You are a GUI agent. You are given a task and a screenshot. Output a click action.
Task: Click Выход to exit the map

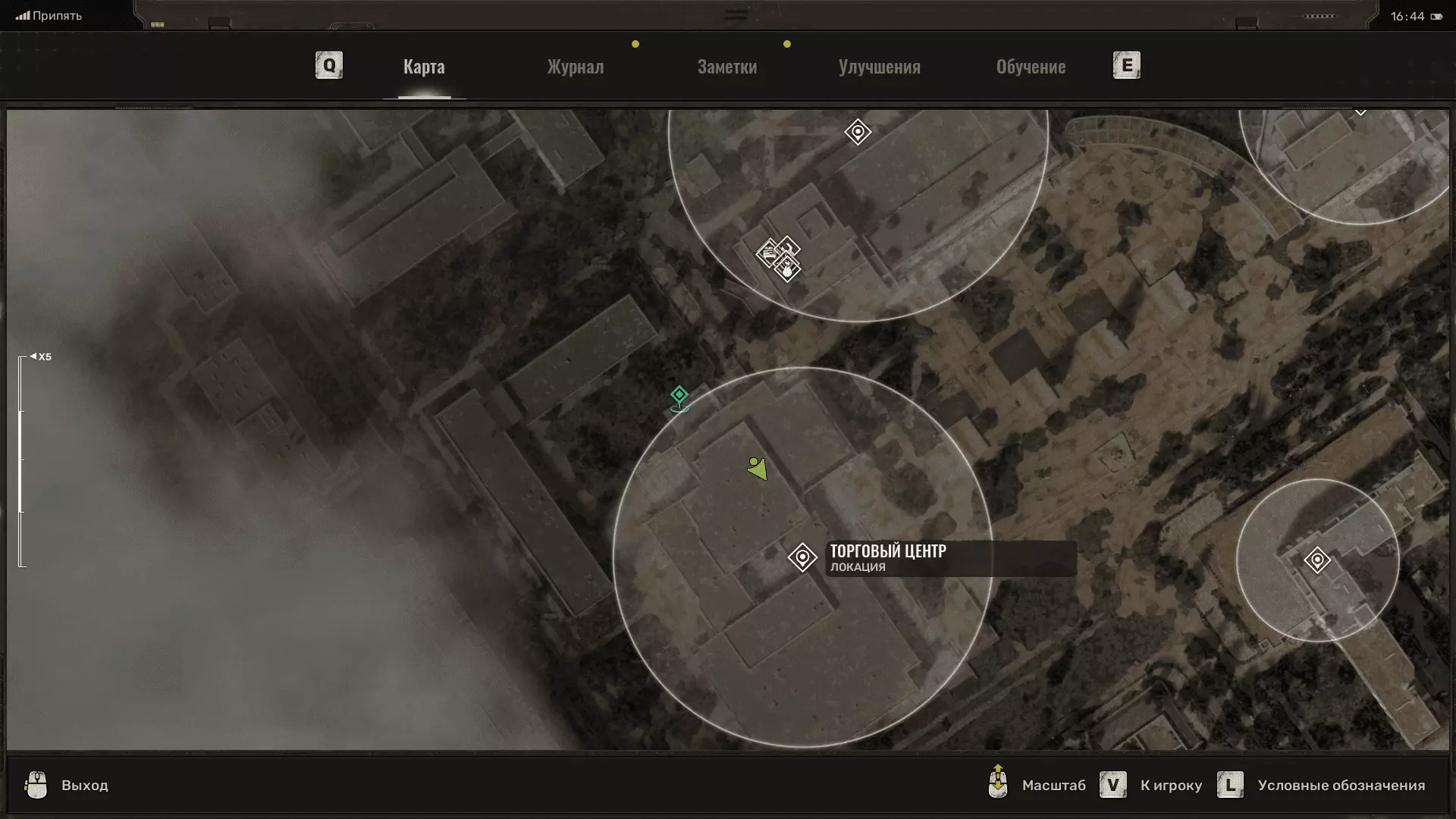(84, 786)
